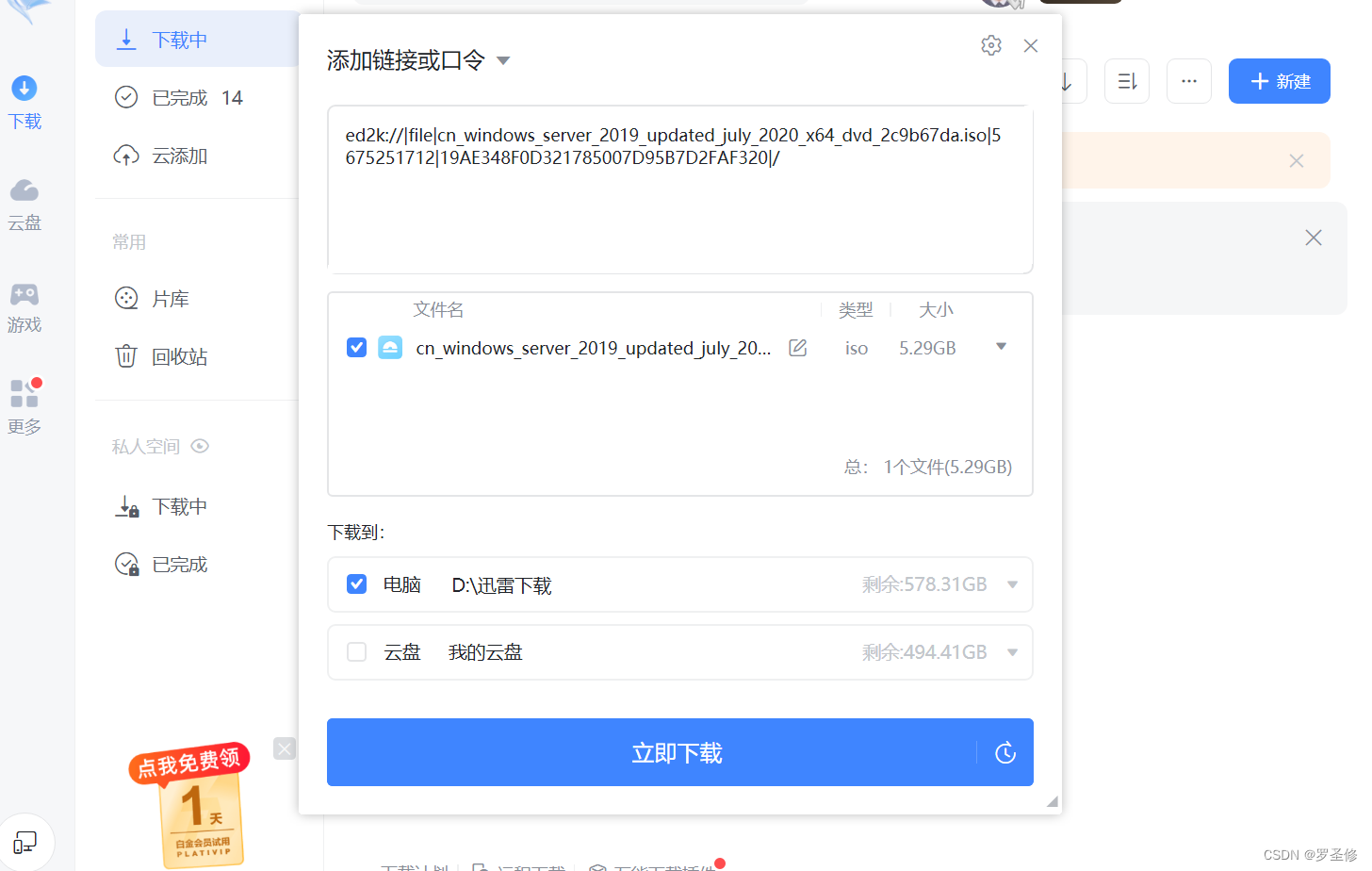The image size is (1372, 871).
Task: Click the iso file type icon
Action: [x=390, y=347]
